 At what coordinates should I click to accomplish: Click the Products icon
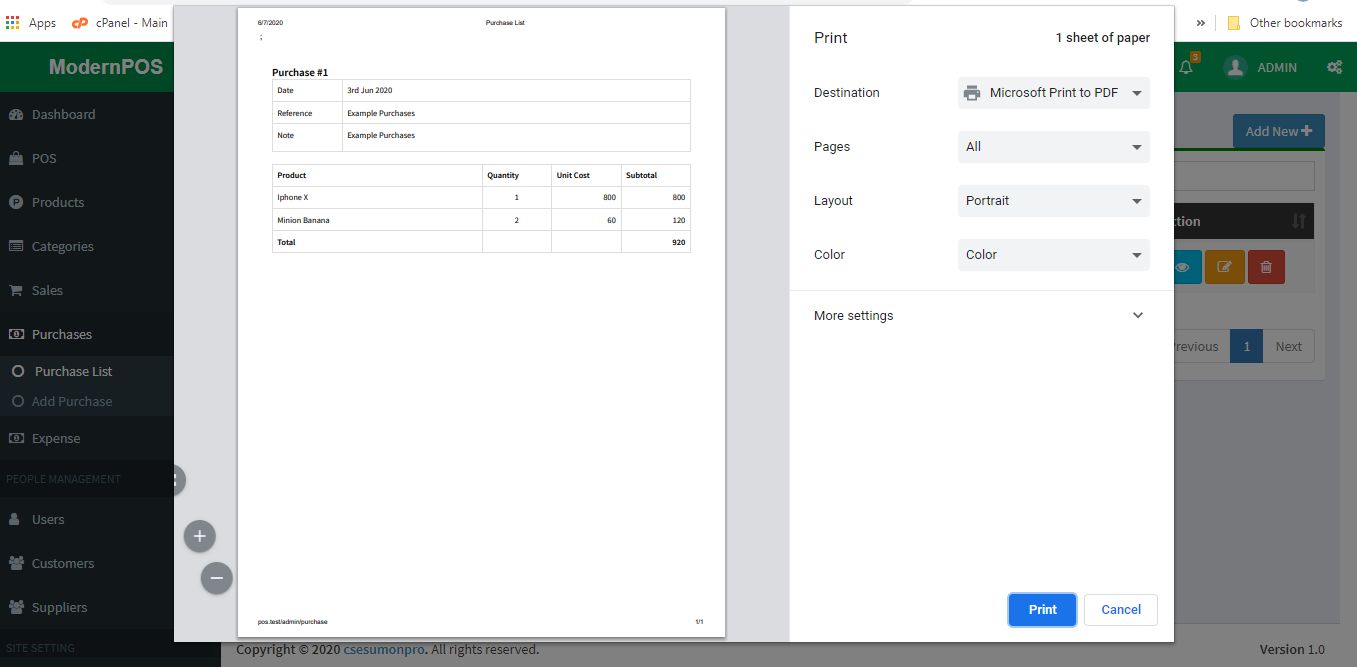(16, 202)
